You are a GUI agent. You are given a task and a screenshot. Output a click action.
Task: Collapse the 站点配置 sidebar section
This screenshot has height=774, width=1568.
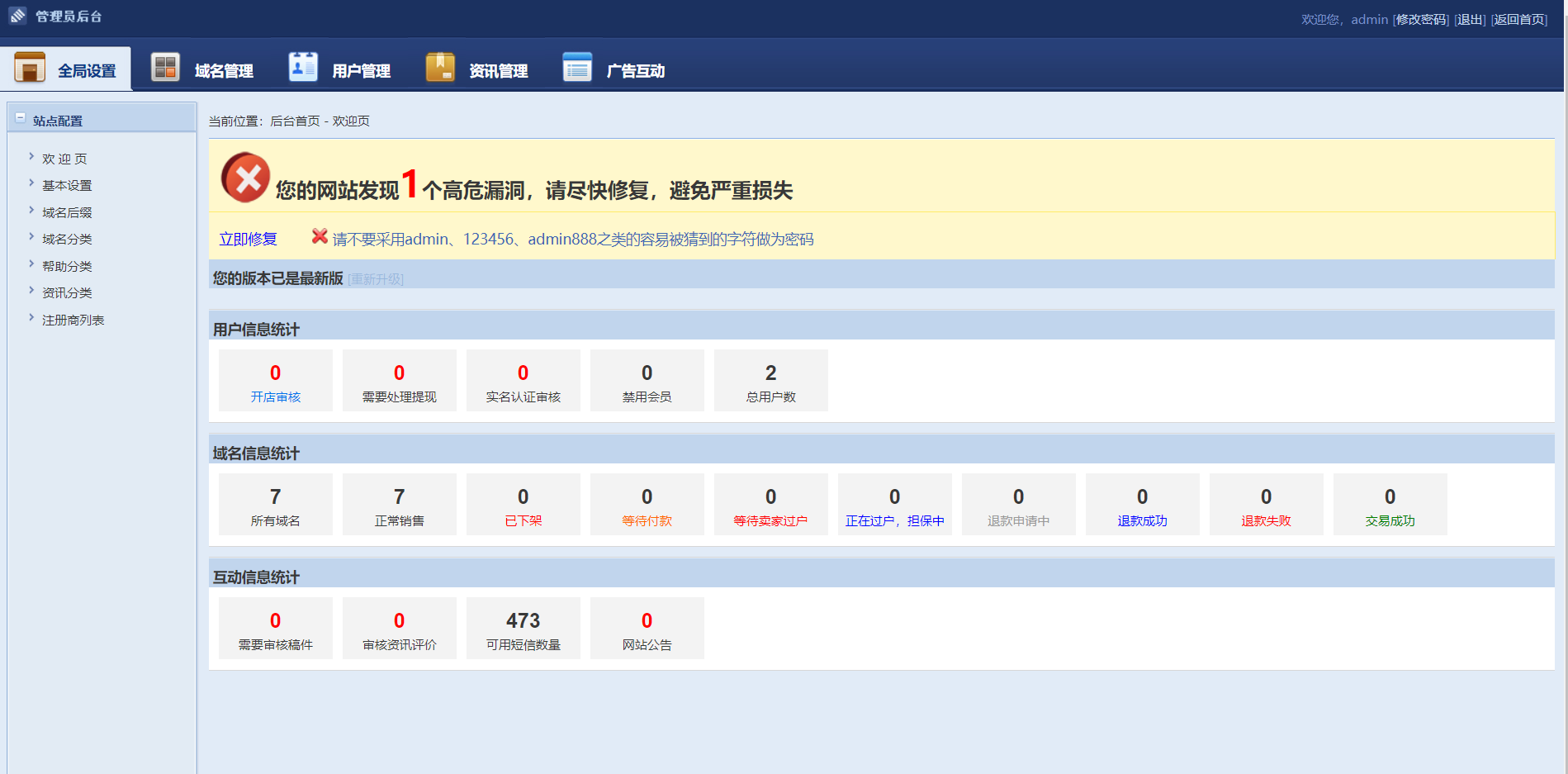pos(21,118)
